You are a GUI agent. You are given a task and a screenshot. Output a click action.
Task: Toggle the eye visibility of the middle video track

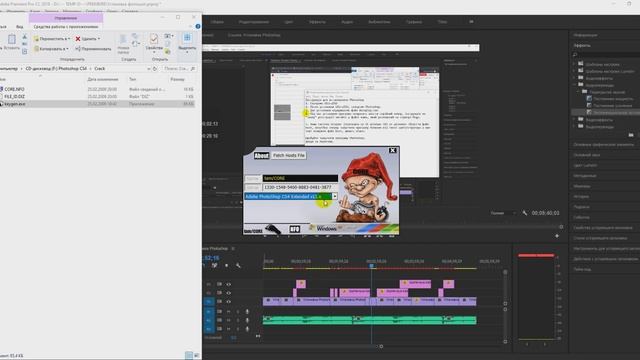pyautogui.click(x=229, y=293)
